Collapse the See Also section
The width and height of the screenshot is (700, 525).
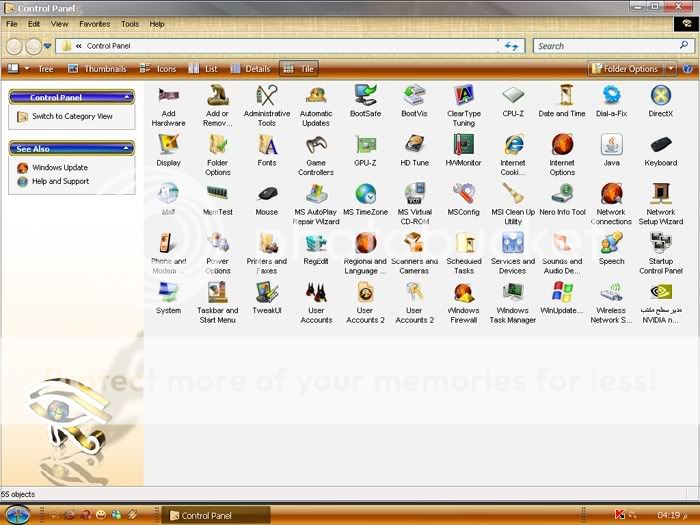(127, 148)
